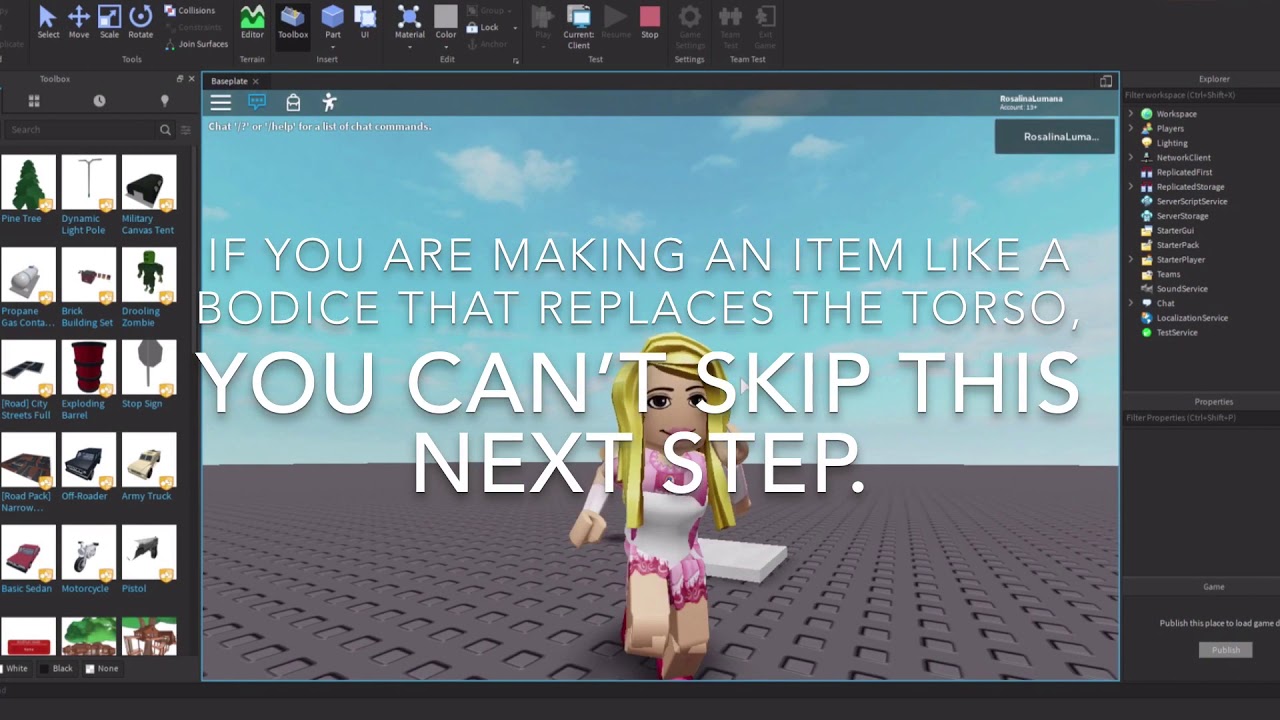Select StarterPack in Explorer

coord(1177,245)
